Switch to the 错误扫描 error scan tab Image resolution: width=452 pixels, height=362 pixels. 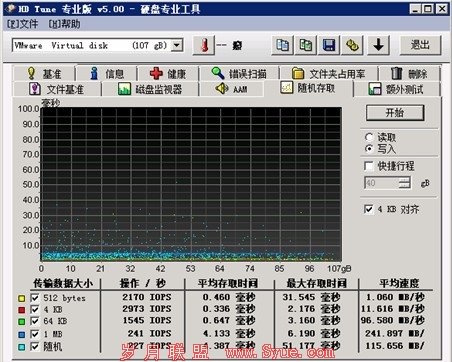point(239,74)
